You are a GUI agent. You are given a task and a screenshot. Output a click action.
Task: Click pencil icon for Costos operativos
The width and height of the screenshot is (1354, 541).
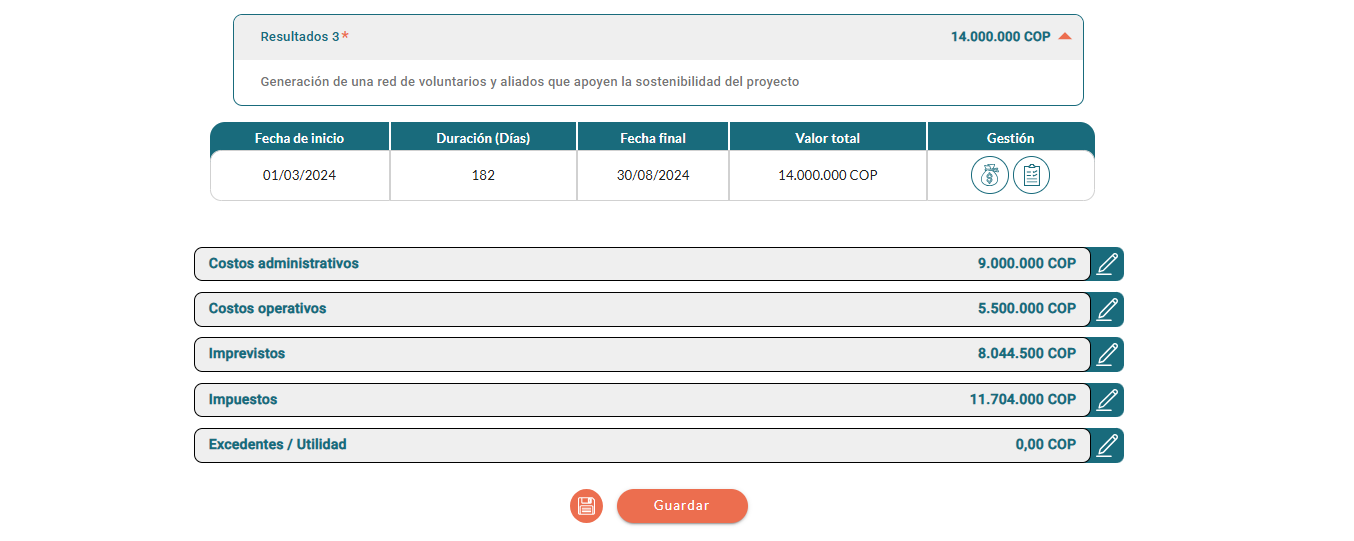(1106, 309)
